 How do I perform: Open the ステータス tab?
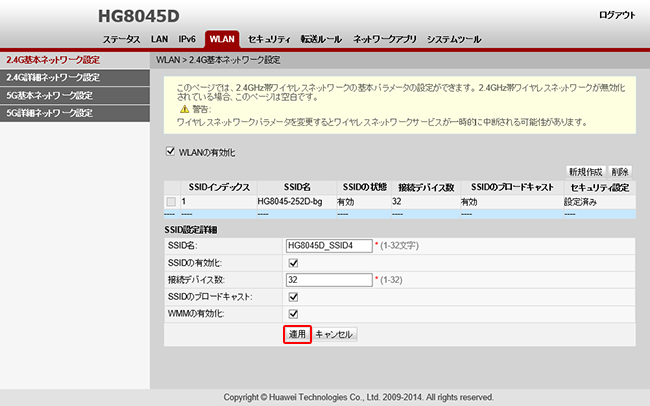(x=121, y=40)
